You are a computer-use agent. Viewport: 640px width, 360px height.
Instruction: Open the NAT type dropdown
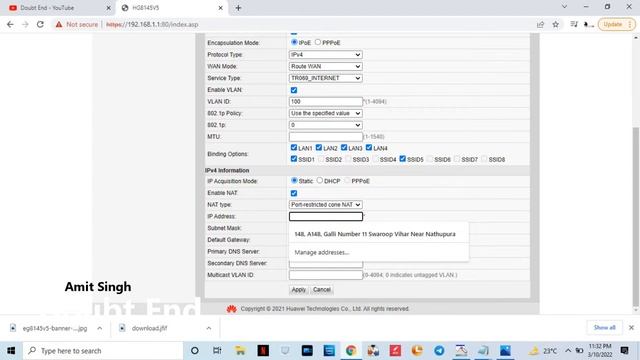click(x=325, y=204)
